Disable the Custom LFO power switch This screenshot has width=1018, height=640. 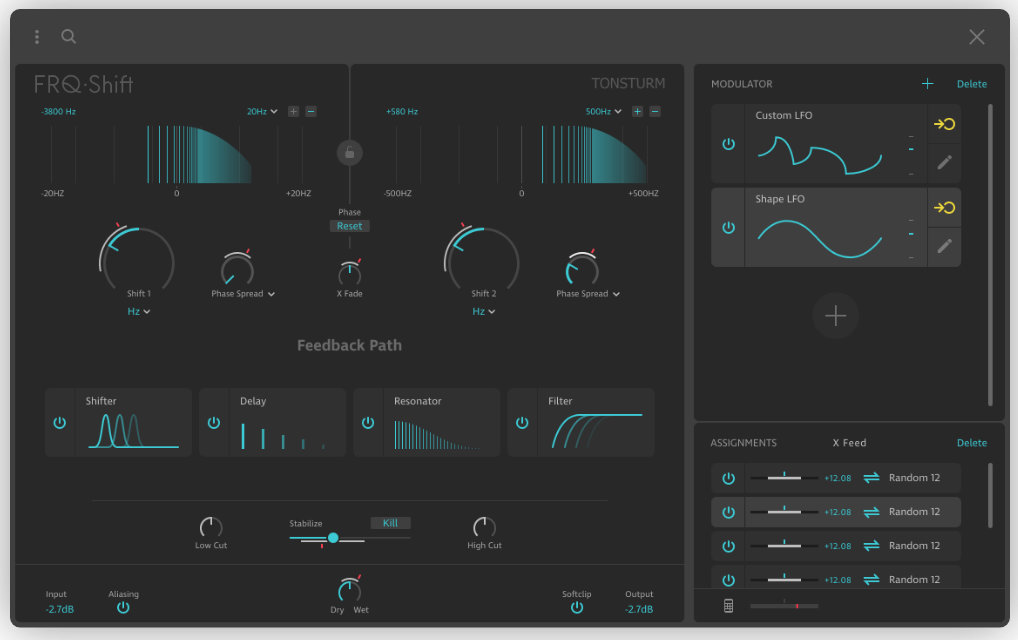coord(727,145)
